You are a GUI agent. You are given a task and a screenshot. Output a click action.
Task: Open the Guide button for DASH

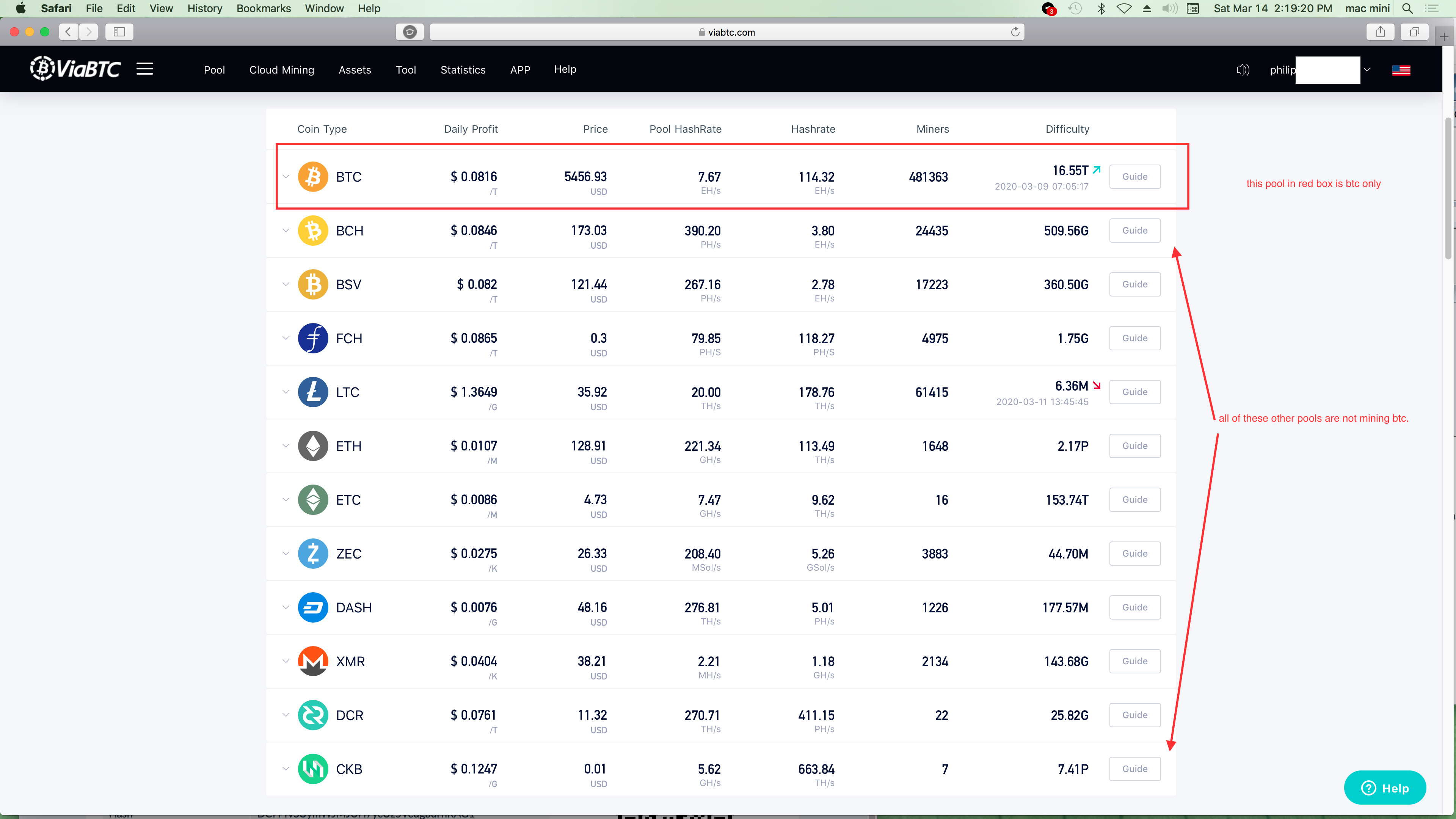[1134, 607]
